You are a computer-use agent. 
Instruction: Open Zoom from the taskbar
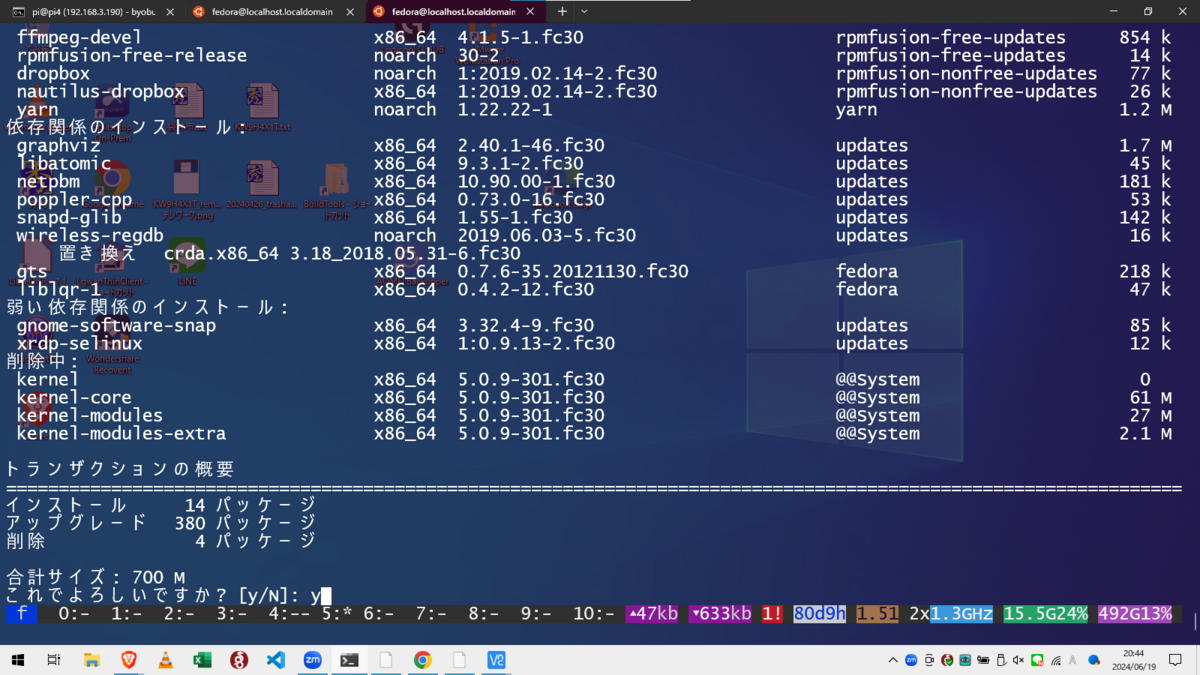tap(312, 660)
